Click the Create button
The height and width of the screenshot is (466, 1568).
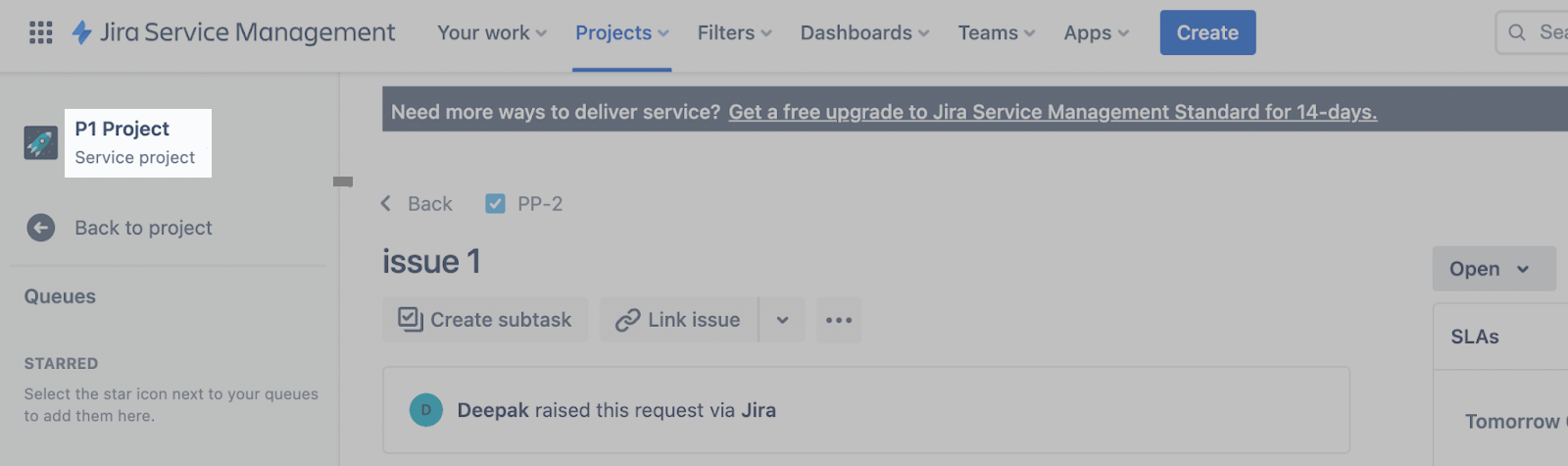click(1207, 33)
